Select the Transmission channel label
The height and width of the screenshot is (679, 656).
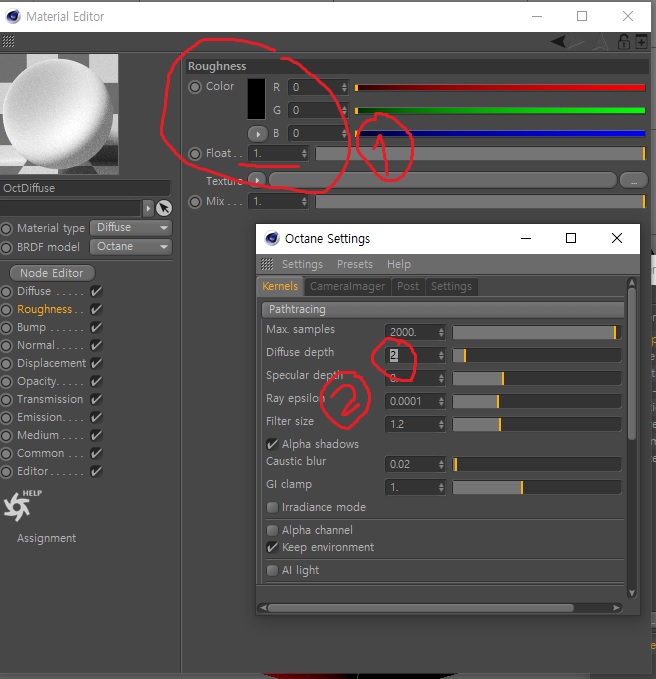click(x=50, y=399)
